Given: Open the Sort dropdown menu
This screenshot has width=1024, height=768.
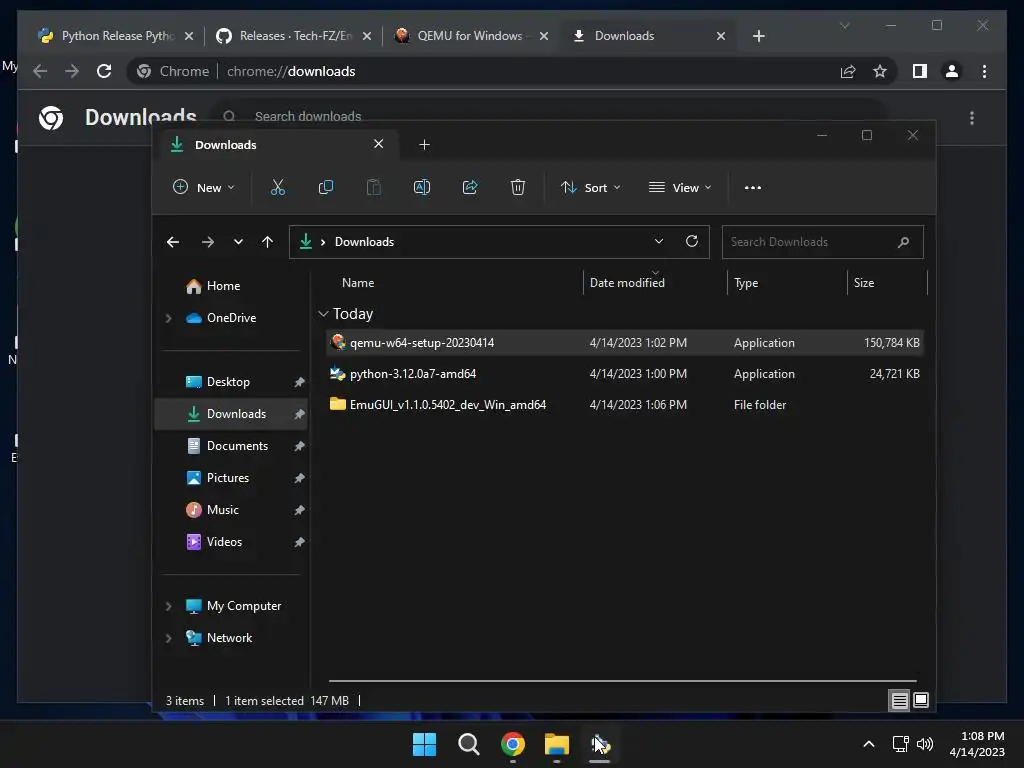Looking at the screenshot, I should (x=590, y=187).
